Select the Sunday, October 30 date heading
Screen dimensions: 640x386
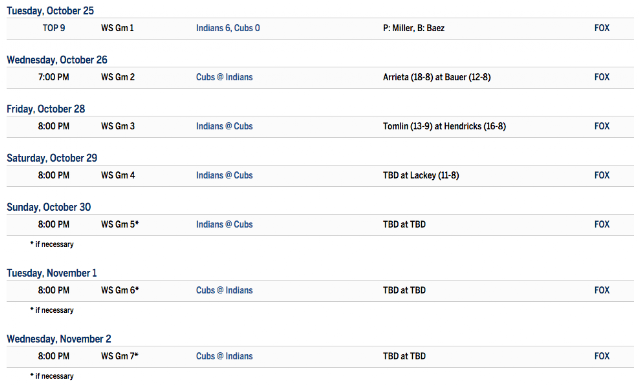[x=49, y=207]
